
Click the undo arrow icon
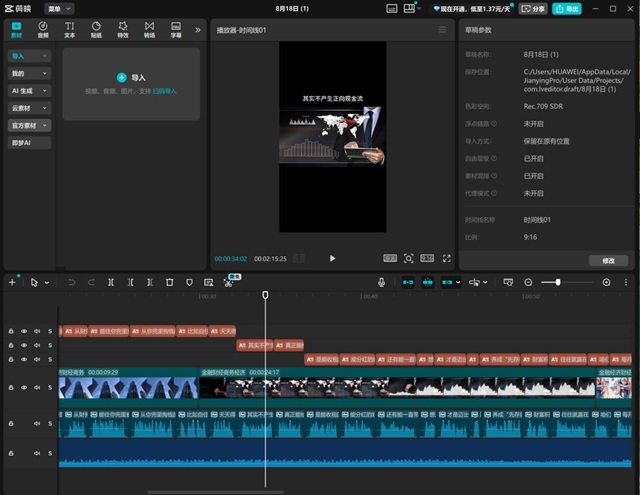point(71,282)
